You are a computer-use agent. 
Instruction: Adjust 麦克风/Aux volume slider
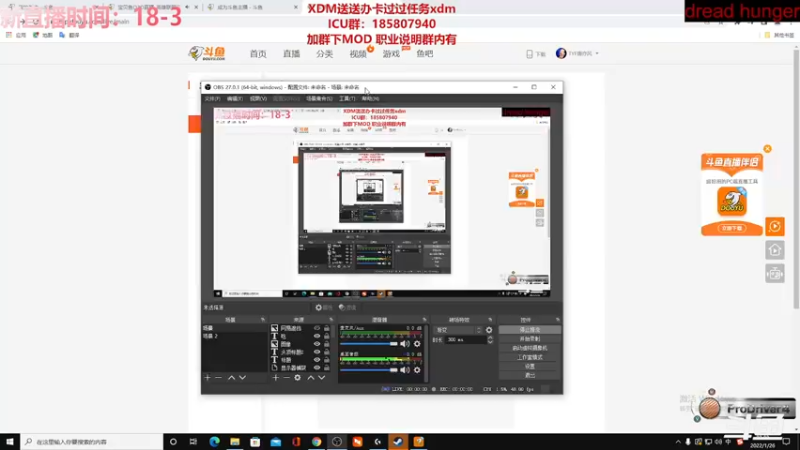point(369,344)
